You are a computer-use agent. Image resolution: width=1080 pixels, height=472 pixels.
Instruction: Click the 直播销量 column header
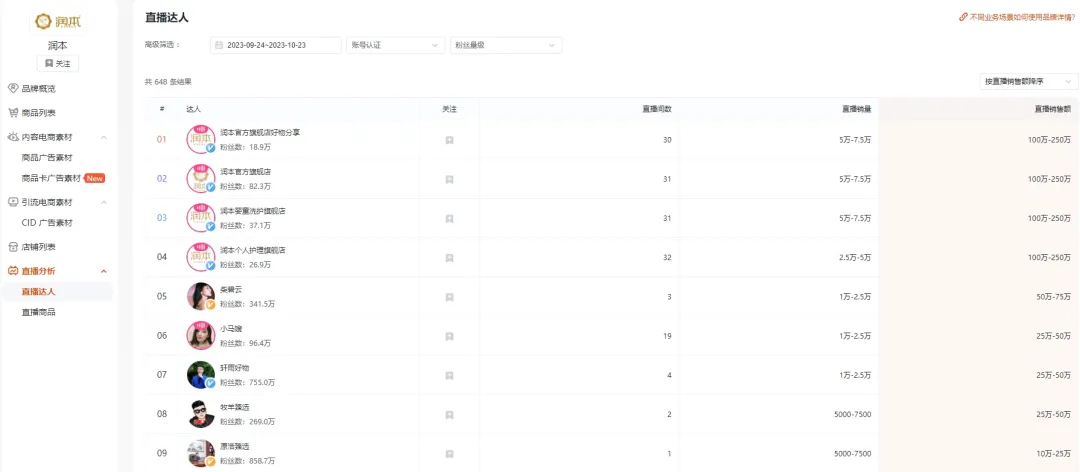(x=857, y=109)
